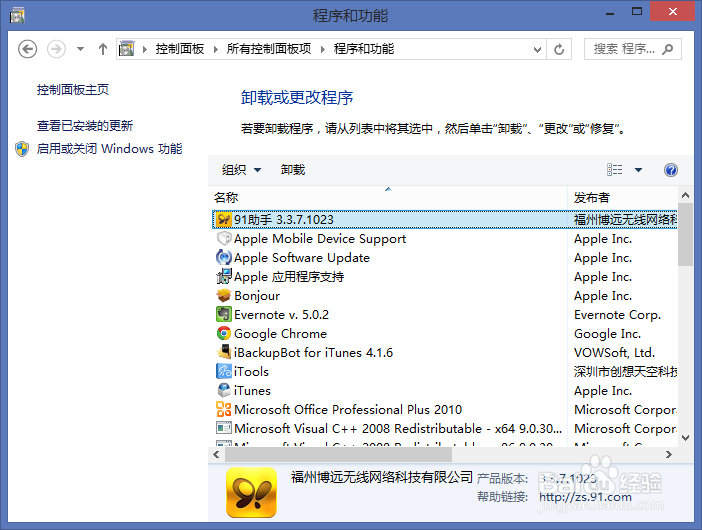Expand arrow after 控制面板 breadcrumb
The image size is (702, 530).
[x=216, y=49]
